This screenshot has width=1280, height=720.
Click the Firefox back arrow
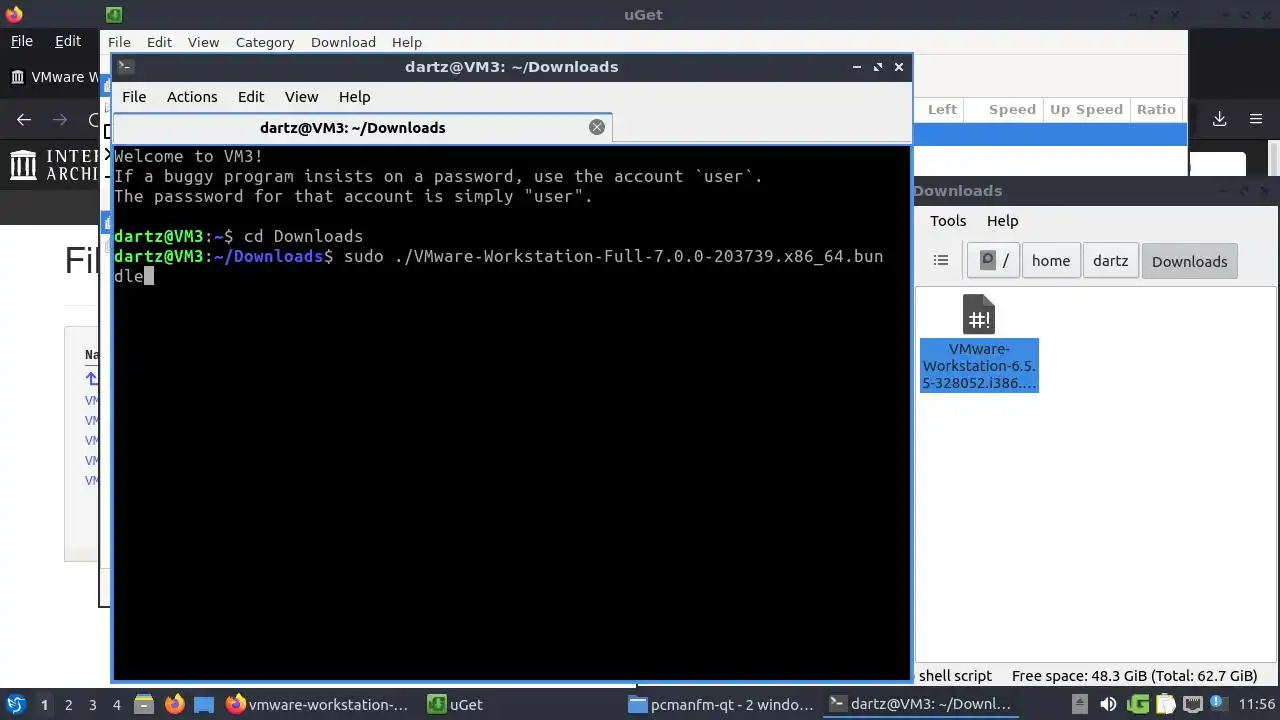click(x=24, y=119)
